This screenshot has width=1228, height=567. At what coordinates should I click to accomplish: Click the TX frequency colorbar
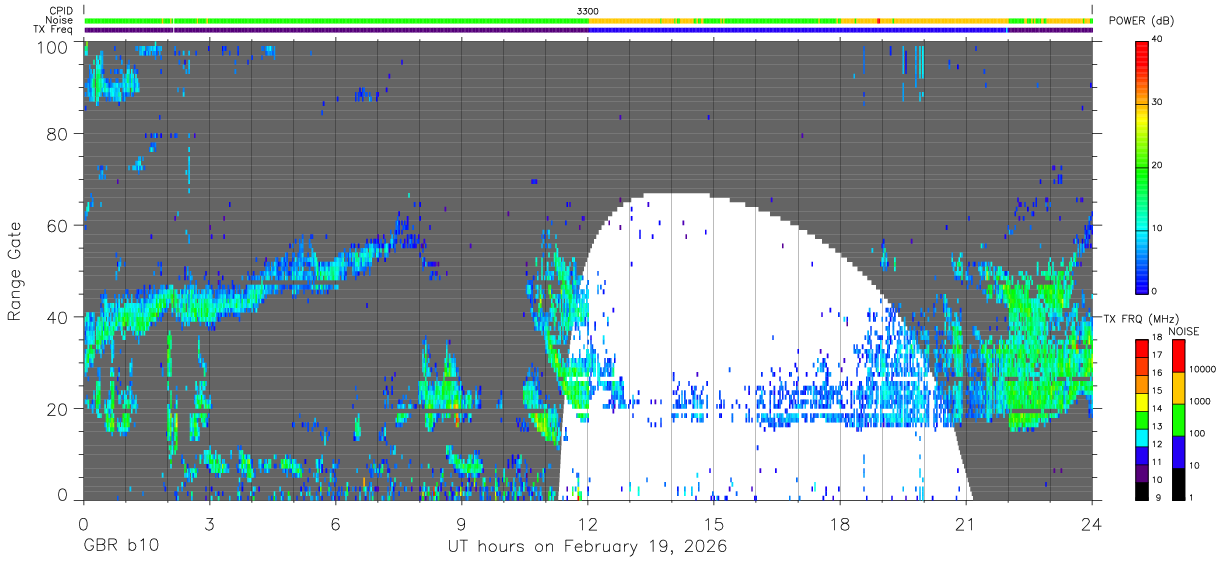click(1142, 420)
